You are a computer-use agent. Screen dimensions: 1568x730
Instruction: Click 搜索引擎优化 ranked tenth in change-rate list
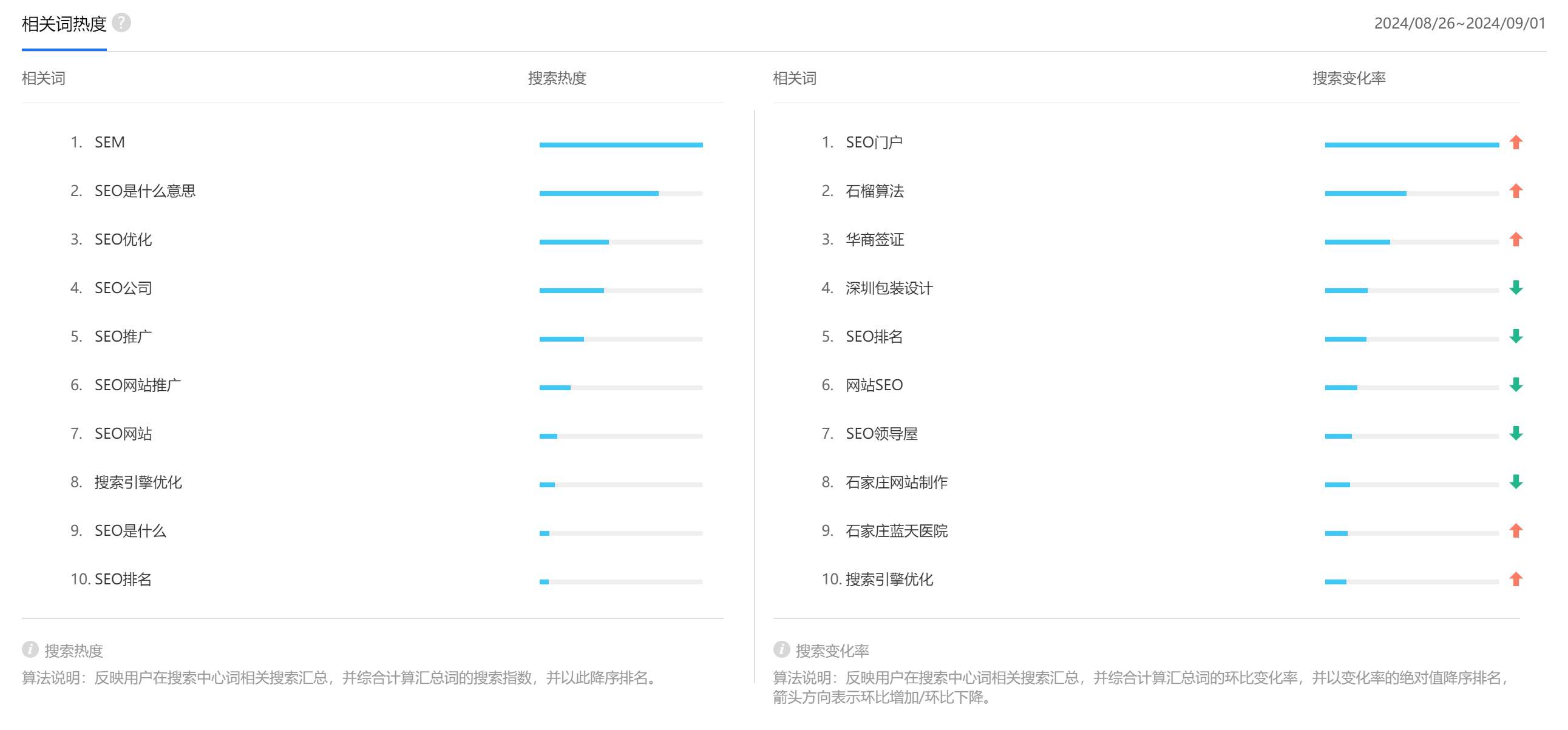(889, 580)
